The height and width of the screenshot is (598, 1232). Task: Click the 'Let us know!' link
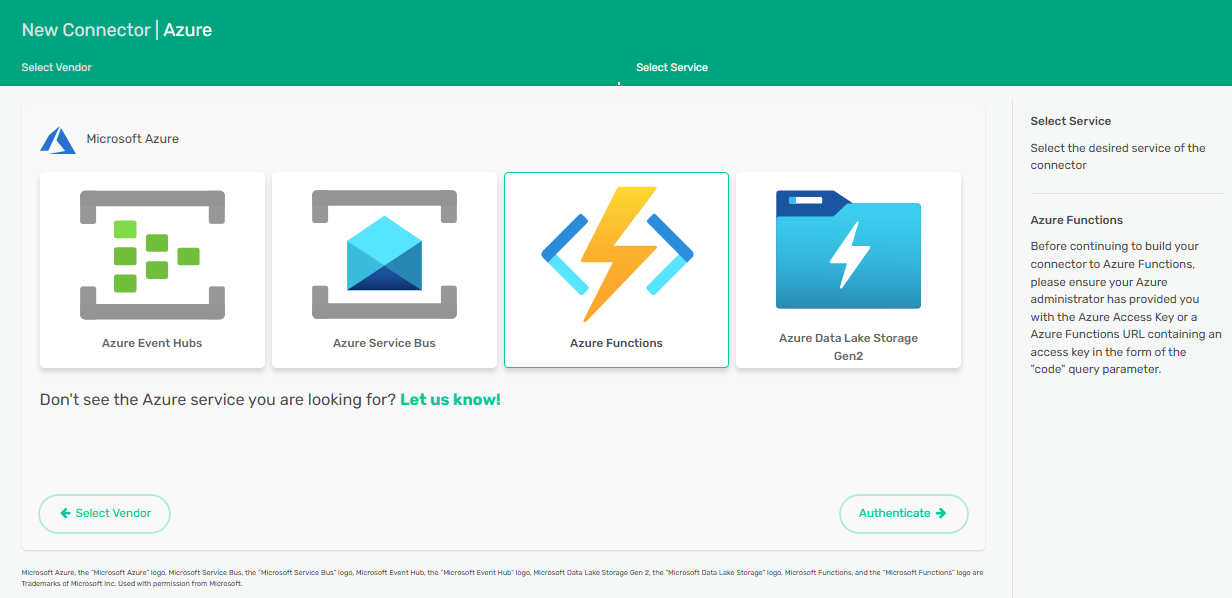pyautogui.click(x=450, y=400)
